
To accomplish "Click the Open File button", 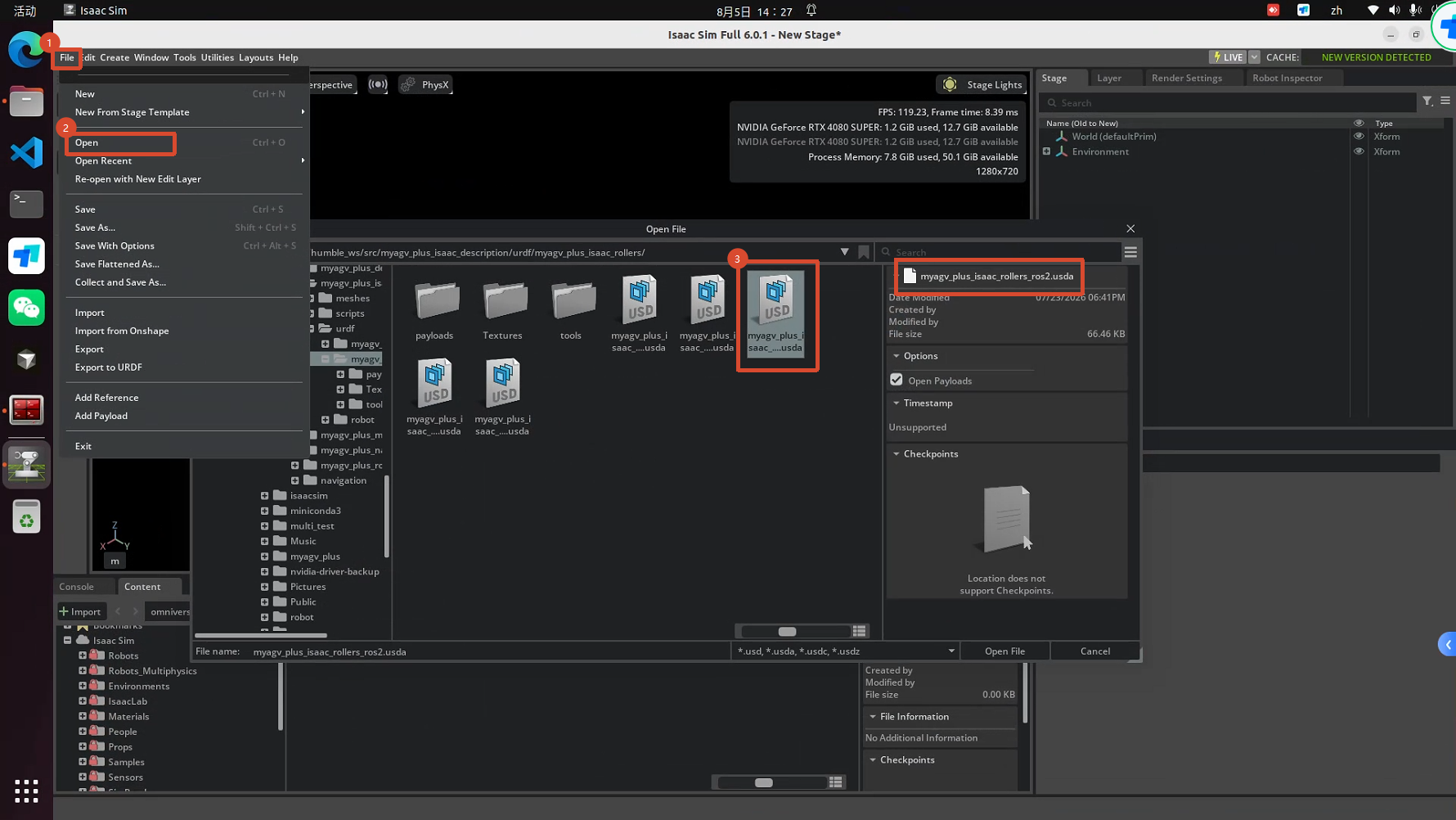I will click(x=1004, y=651).
